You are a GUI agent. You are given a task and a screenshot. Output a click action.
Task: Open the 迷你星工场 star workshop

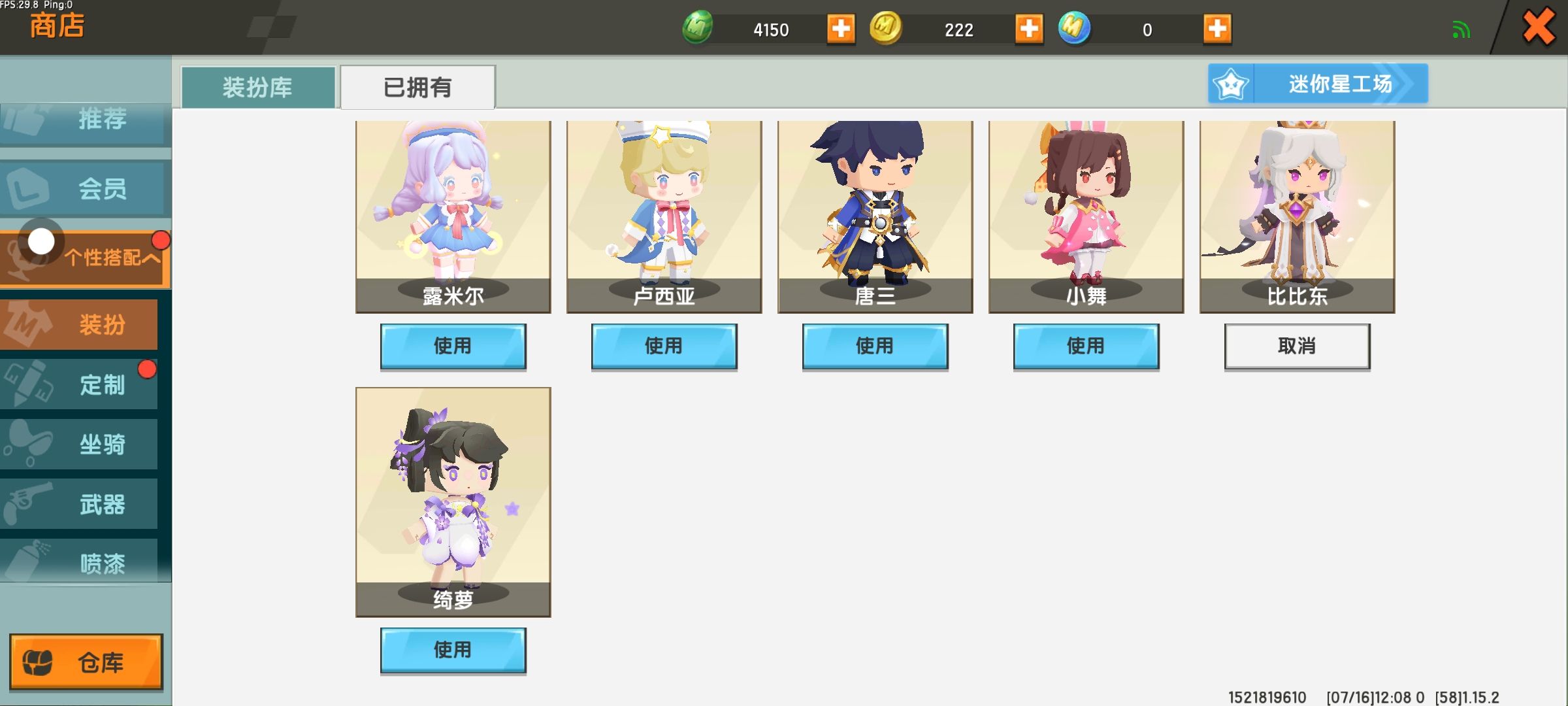pos(1318,84)
